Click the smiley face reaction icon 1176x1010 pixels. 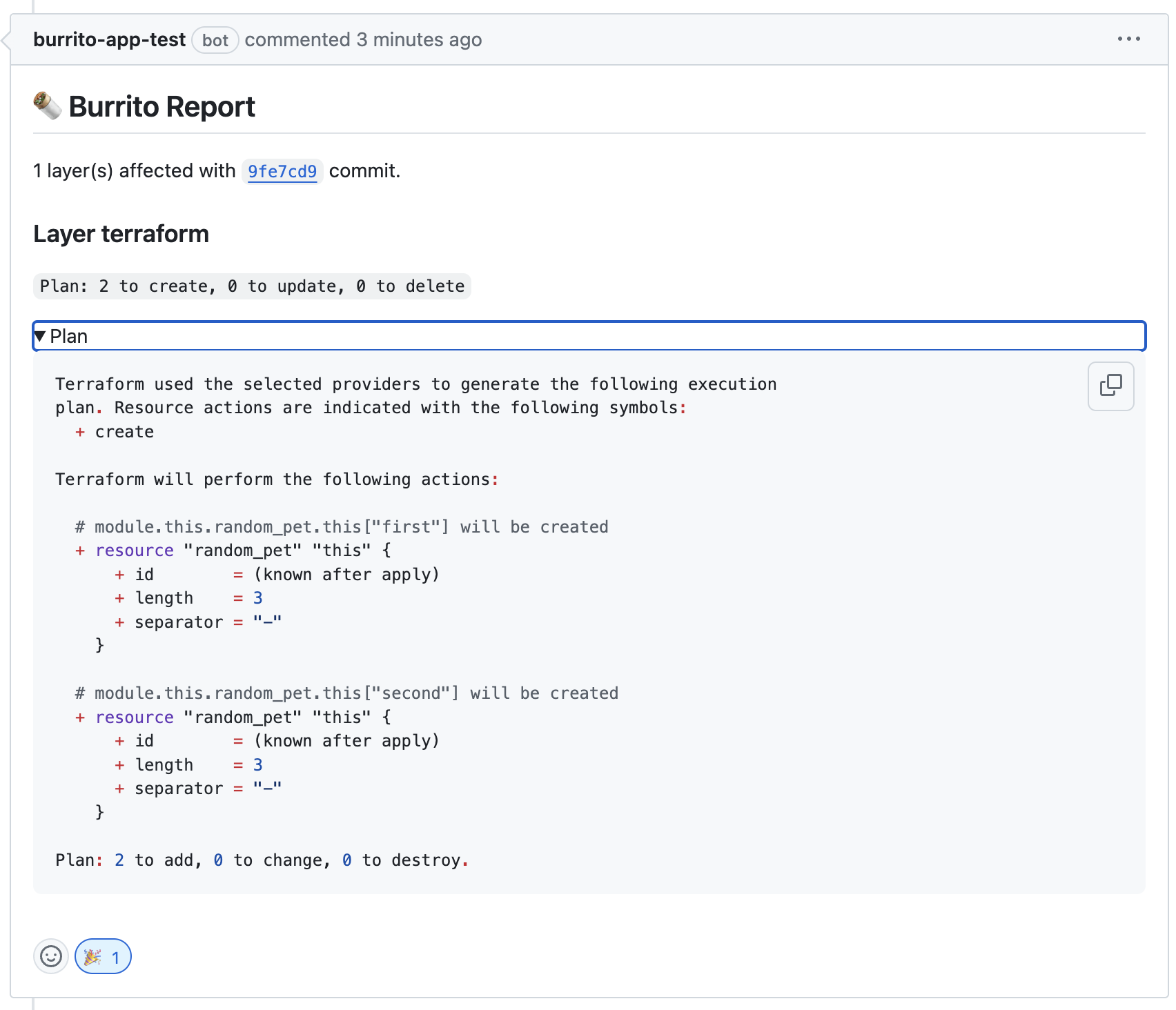point(51,957)
